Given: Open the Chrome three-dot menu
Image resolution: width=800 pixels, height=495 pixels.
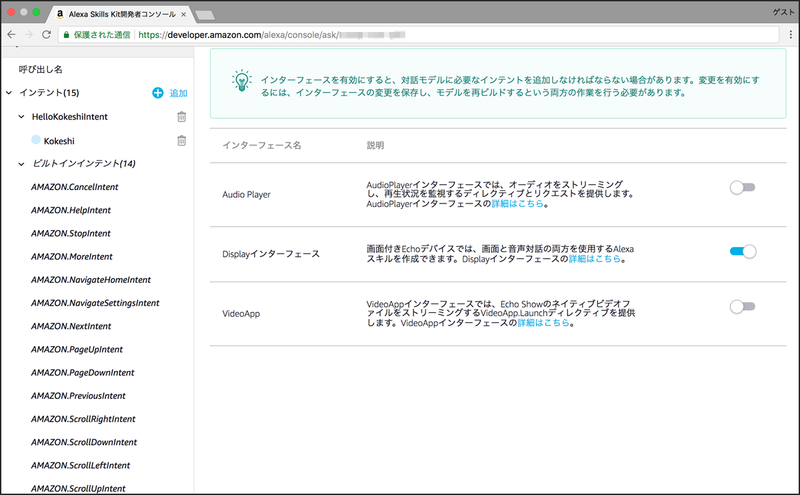Looking at the screenshot, I should [790, 35].
